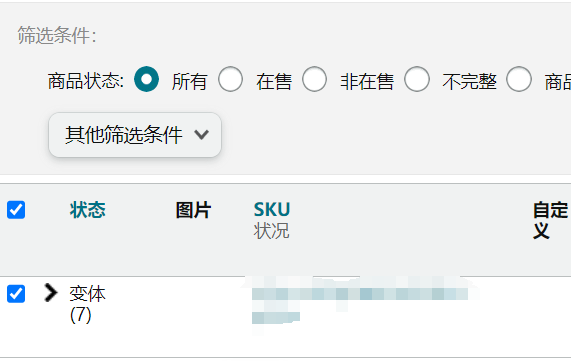This screenshot has width=571, height=361.
Task: Select the radio button before 商品 at right edge
Action: click(x=519, y=79)
